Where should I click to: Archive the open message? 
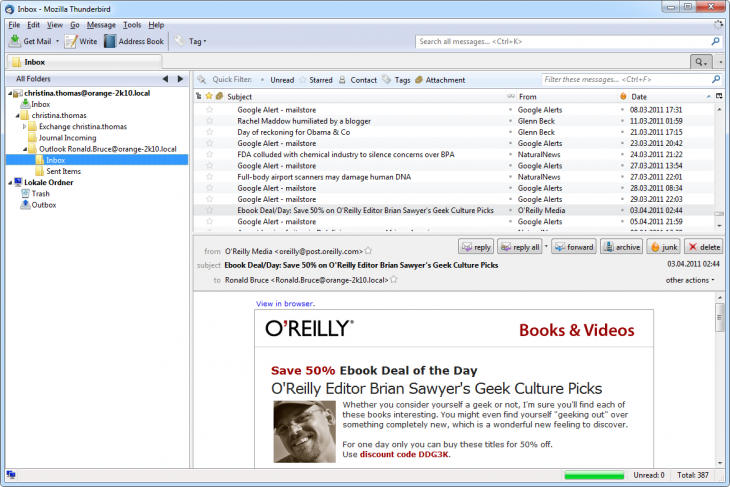[622, 247]
